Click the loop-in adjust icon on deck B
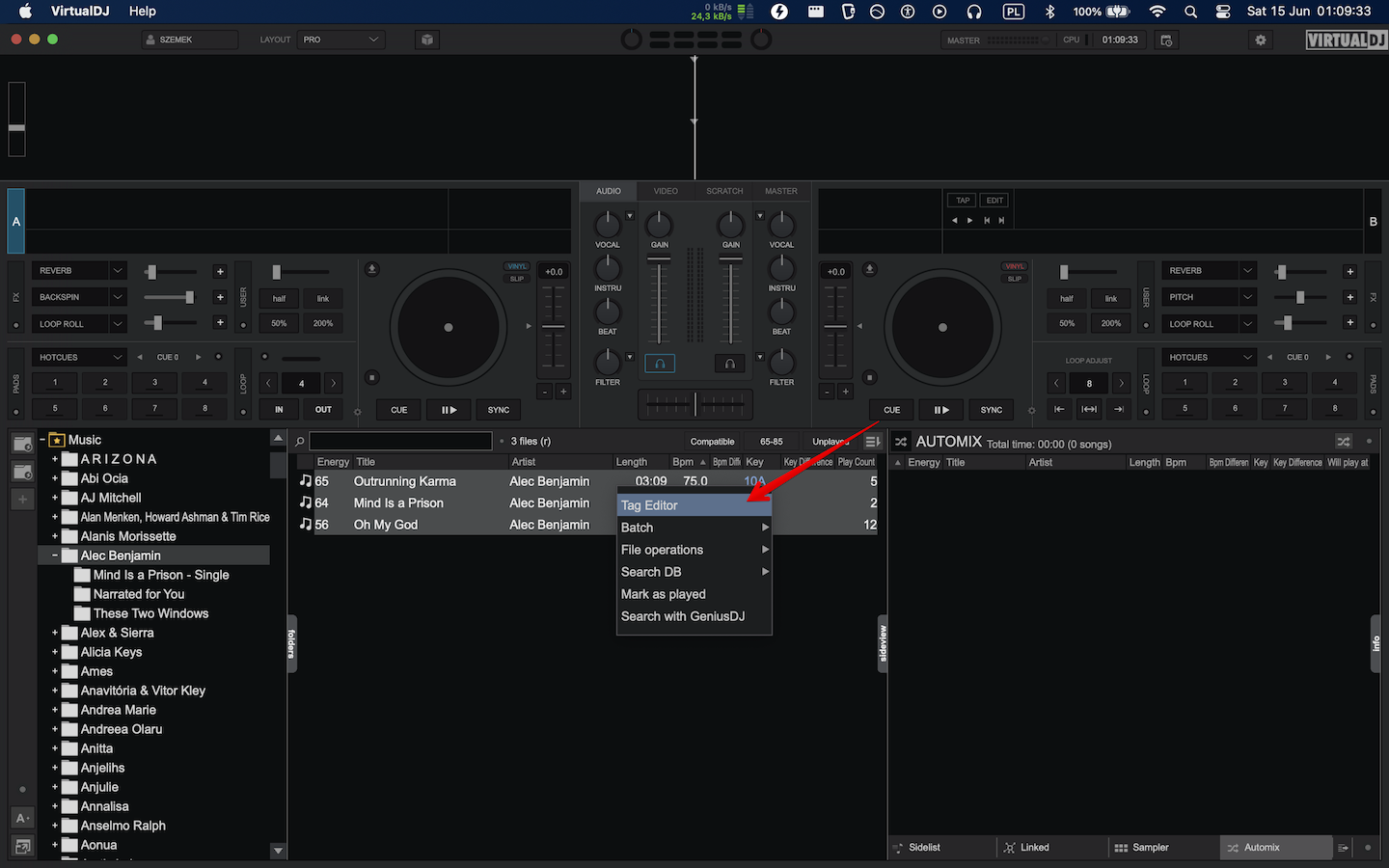Image resolution: width=1389 pixels, height=868 pixels. coord(1059,409)
